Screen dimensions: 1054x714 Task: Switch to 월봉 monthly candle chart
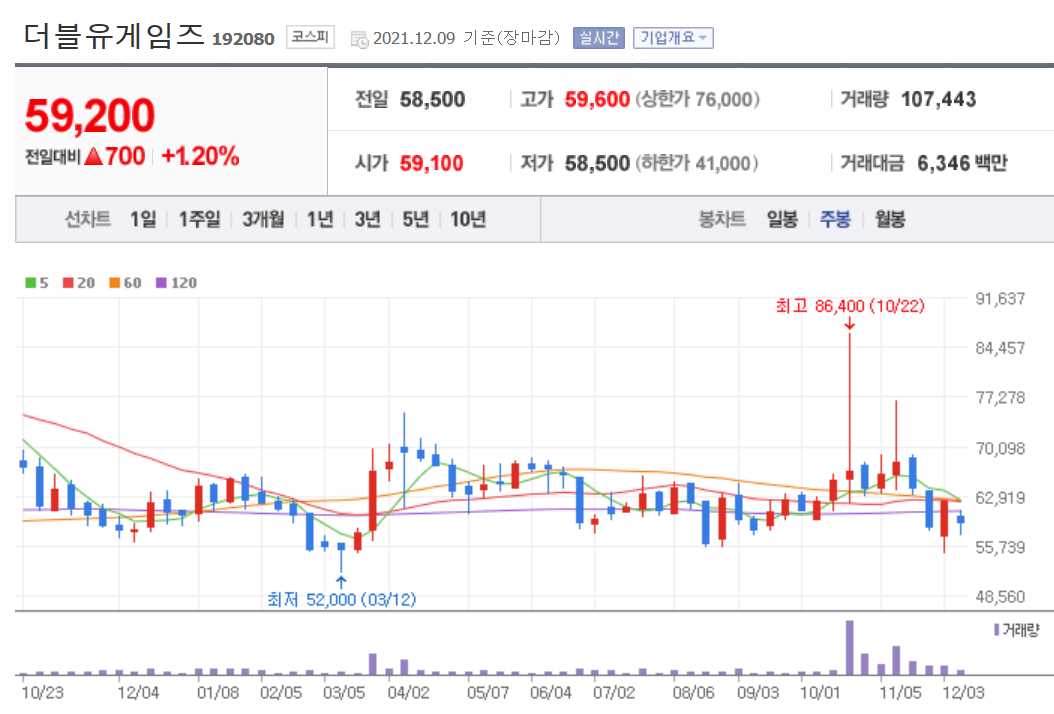[890, 219]
